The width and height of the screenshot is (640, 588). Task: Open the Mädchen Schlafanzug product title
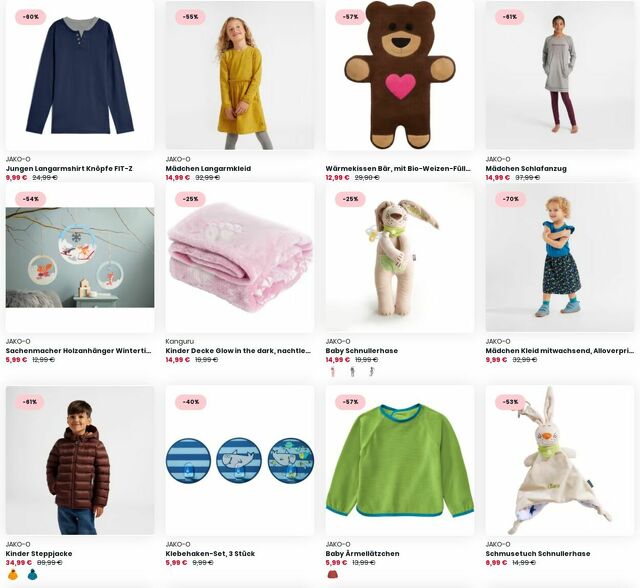(x=526, y=169)
